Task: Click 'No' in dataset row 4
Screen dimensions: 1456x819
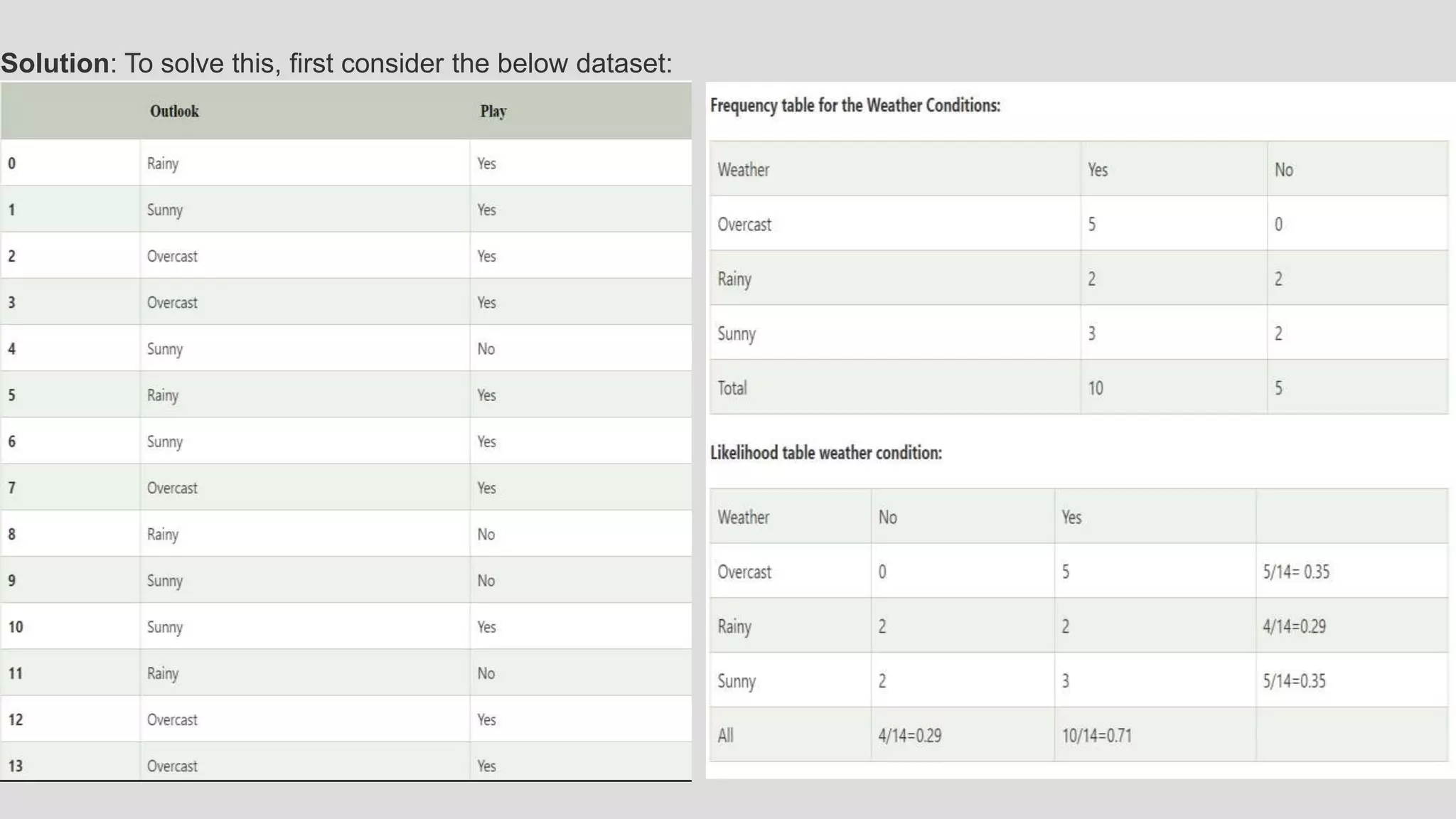Action: coord(486,348)
